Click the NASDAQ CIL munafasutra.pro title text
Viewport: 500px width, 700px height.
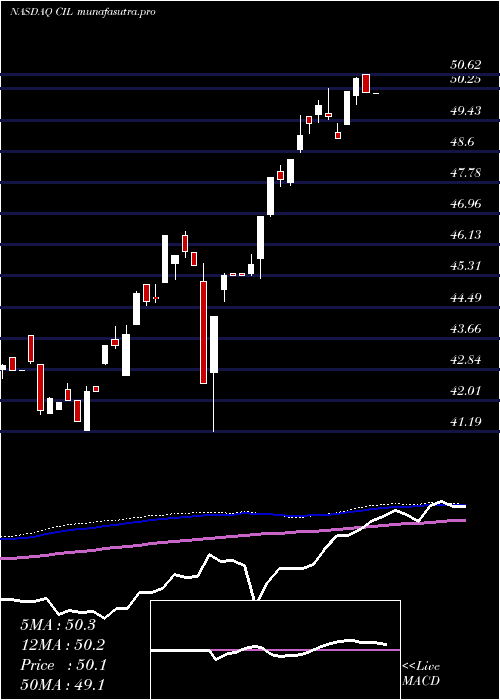[x=83, y=12]
